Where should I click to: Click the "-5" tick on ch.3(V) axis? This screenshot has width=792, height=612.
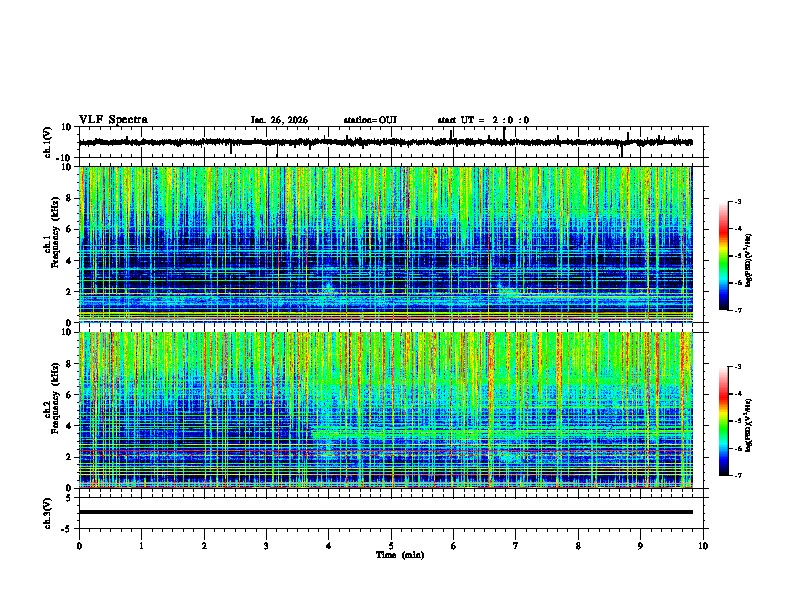[x=68, y=528]
